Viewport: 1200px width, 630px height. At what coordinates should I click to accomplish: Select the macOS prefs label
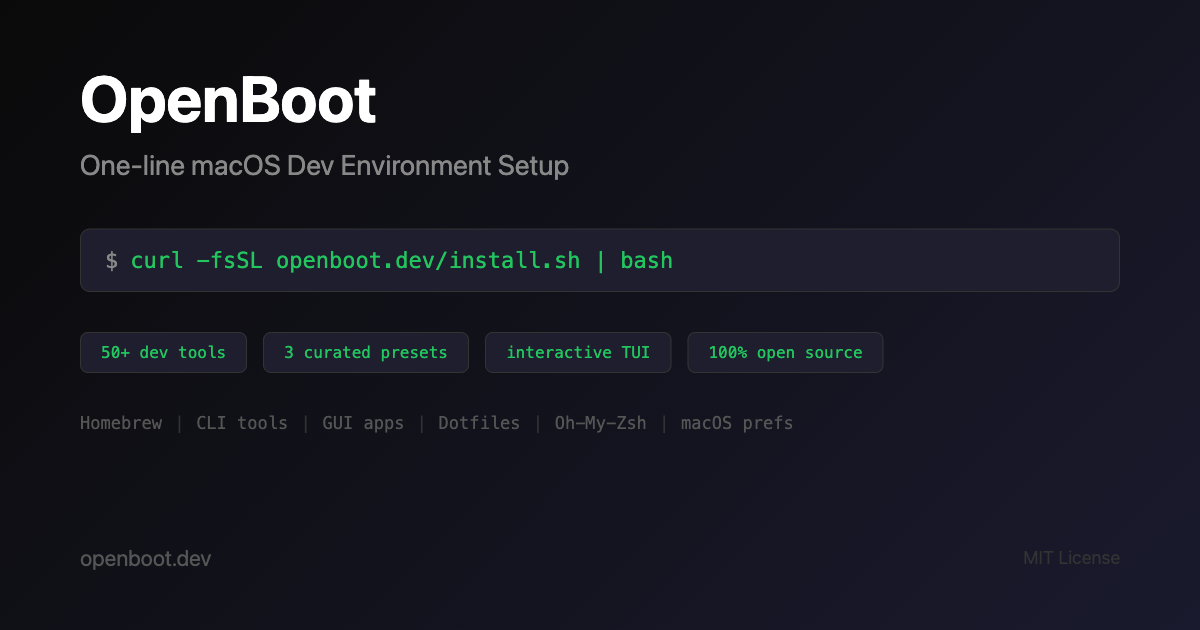coord(737,423)
